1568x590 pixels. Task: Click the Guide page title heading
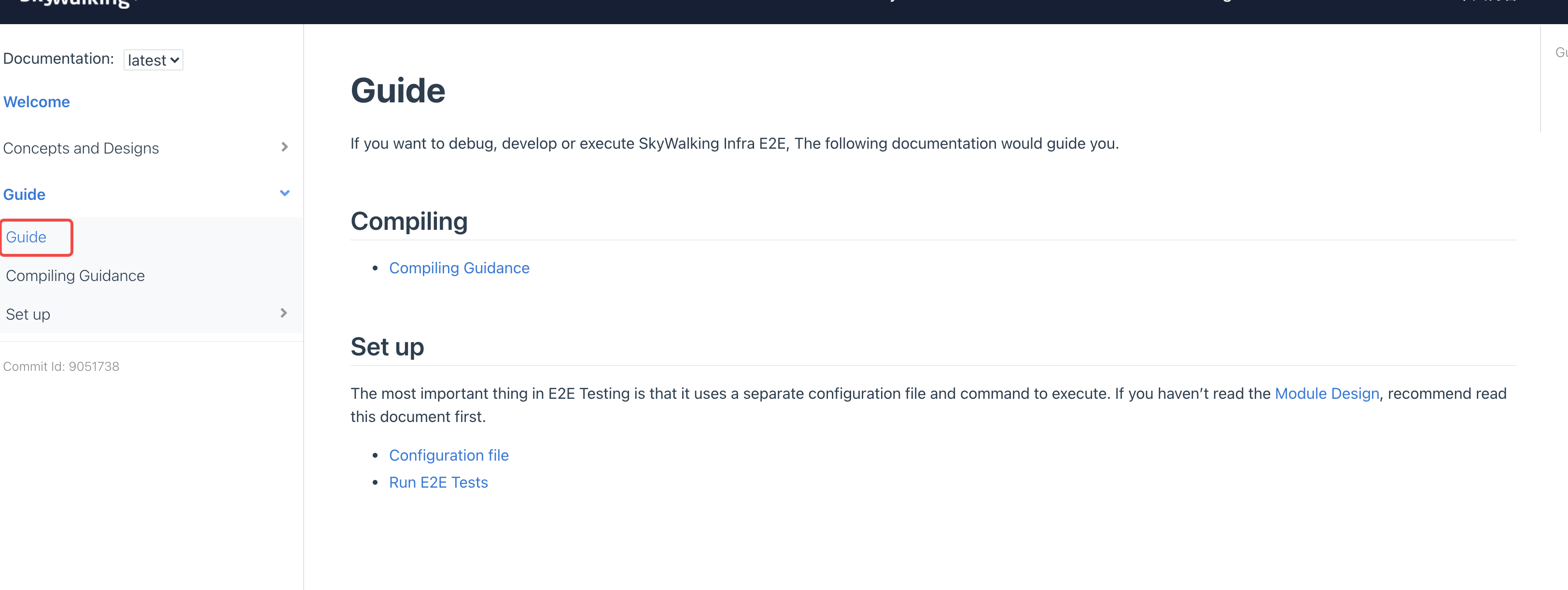click(x=397, y=91)
